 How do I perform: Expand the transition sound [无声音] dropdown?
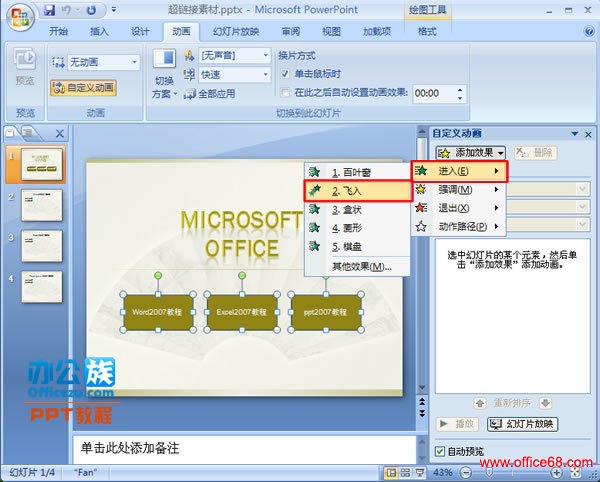(266, 55)
